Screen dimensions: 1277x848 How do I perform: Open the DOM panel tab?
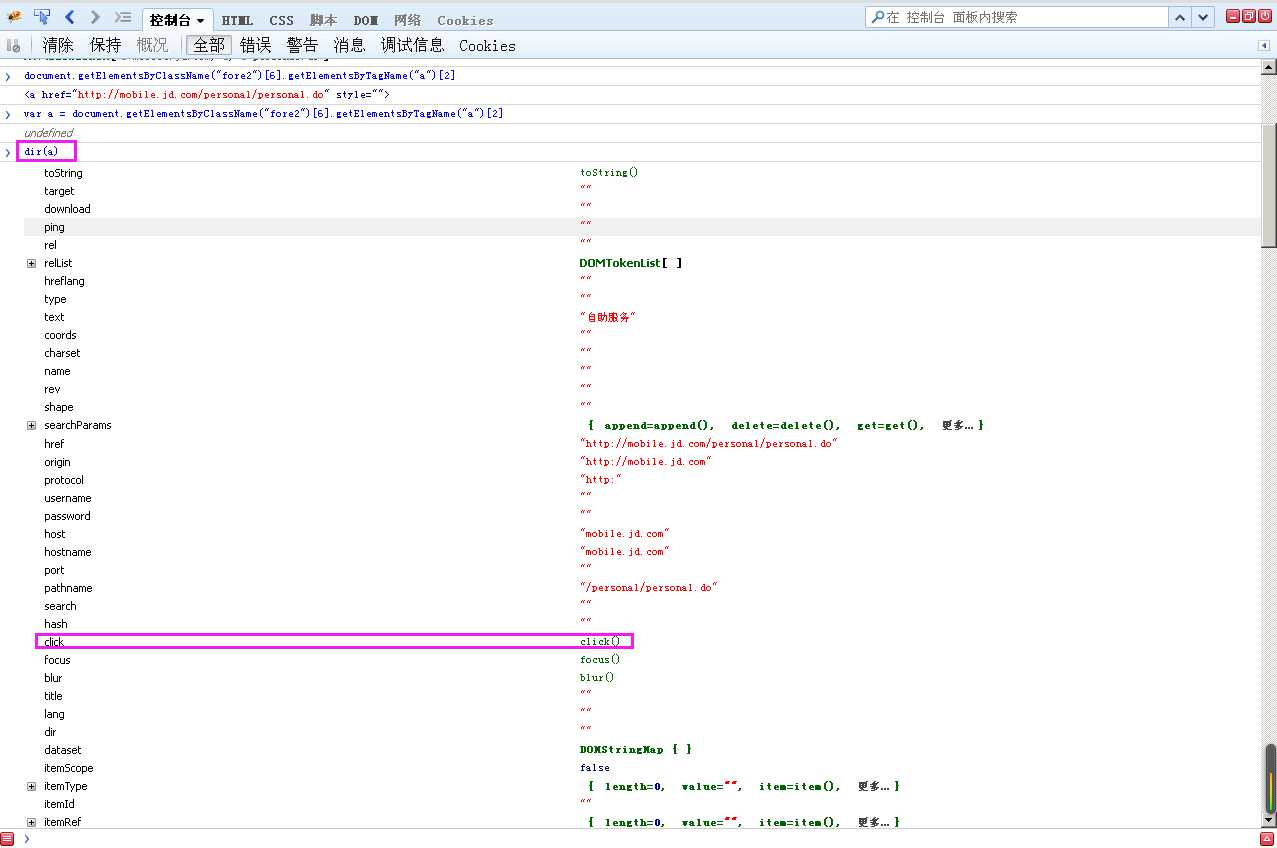365,20
